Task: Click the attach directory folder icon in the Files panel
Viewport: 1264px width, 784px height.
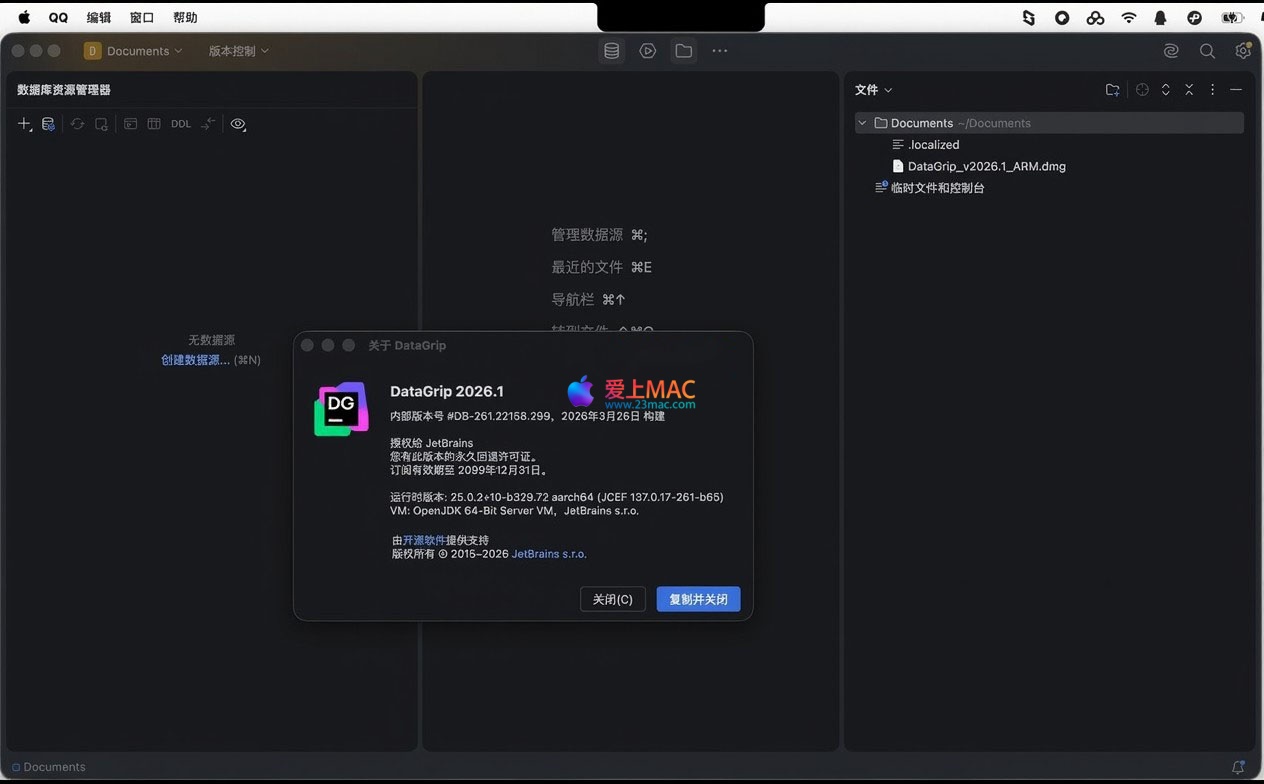Action: point(1112,90)
